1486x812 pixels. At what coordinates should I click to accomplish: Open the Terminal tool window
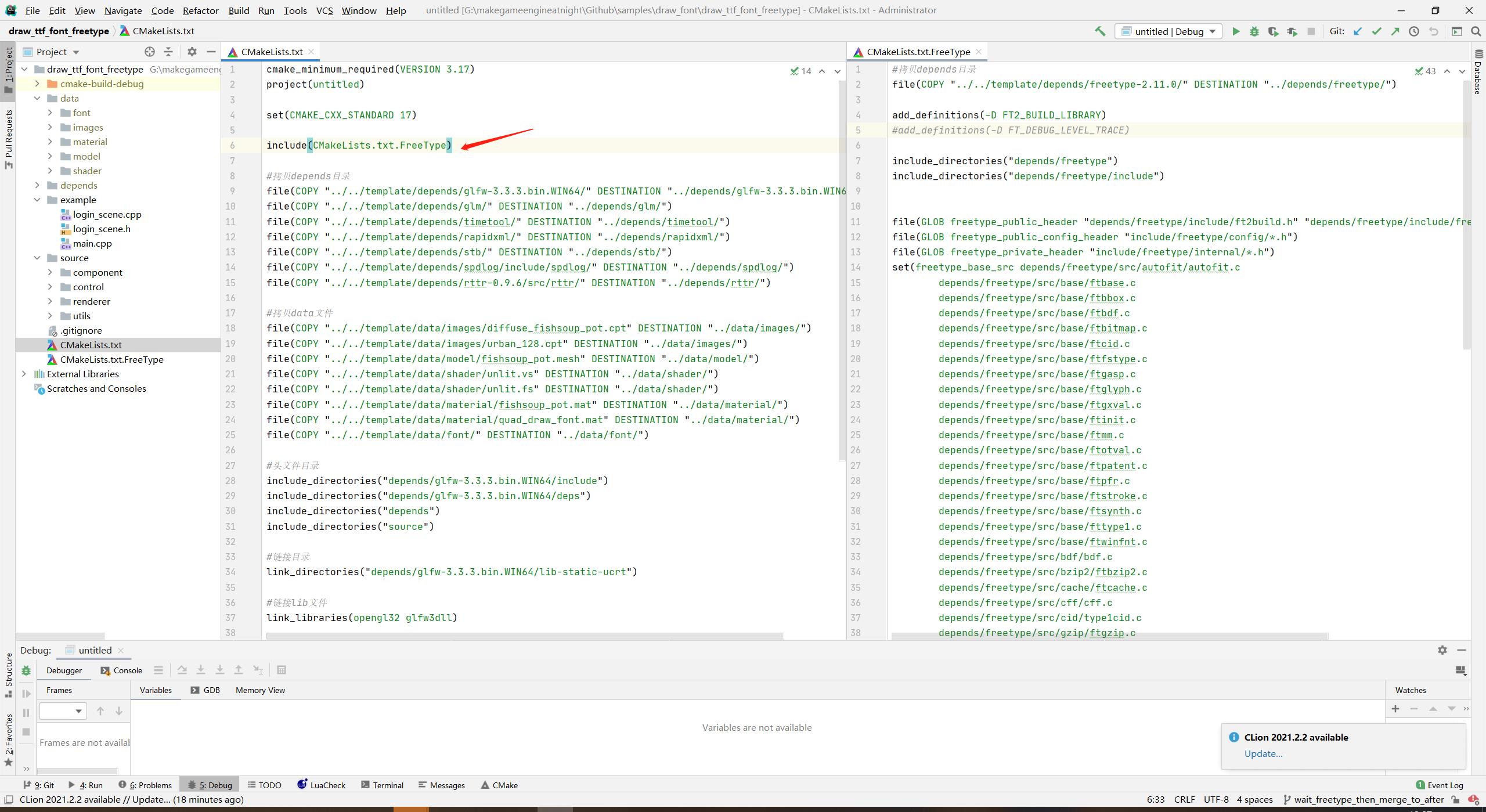point(382,785)
